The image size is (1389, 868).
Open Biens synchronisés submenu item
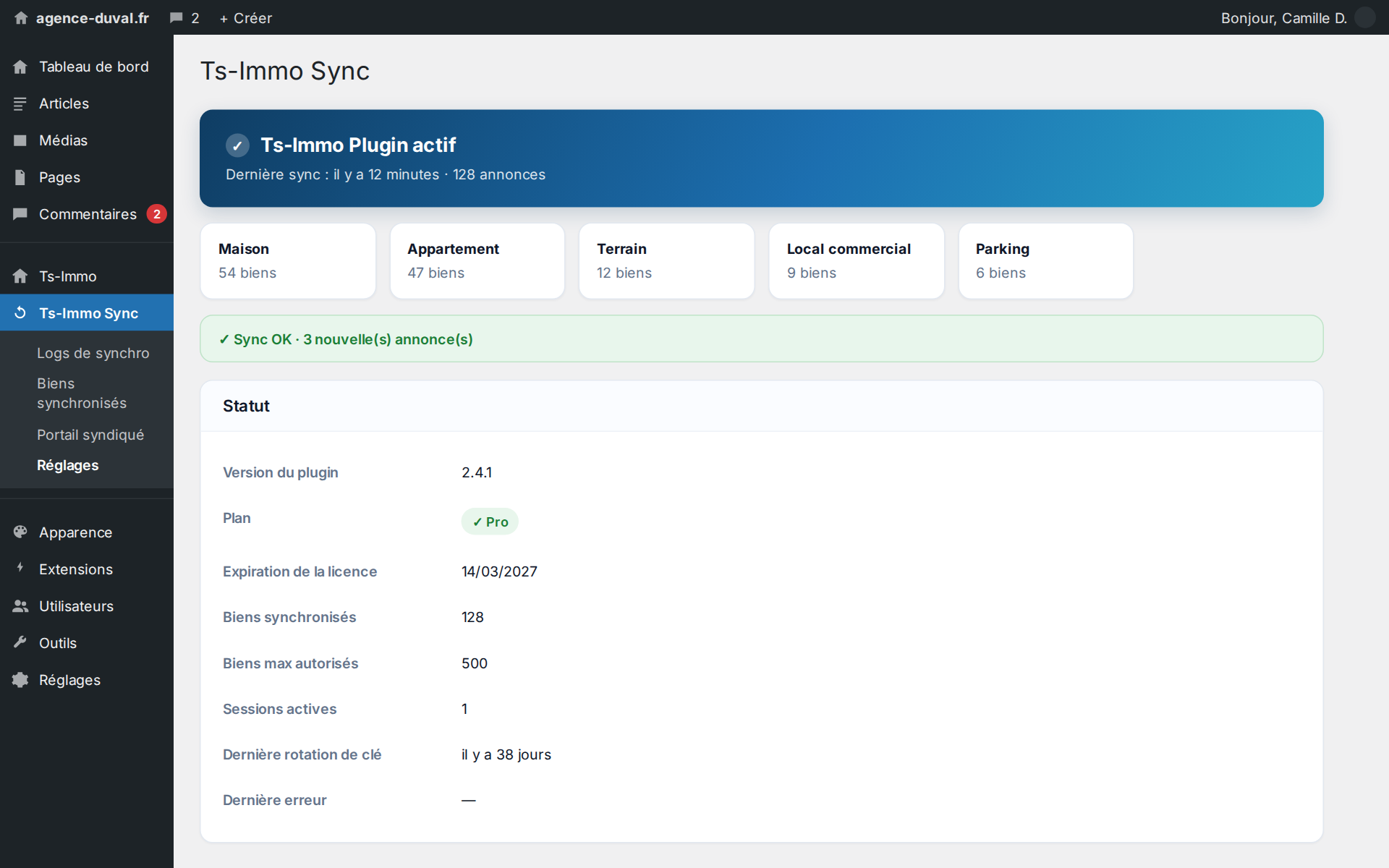[x=82, y=393]
